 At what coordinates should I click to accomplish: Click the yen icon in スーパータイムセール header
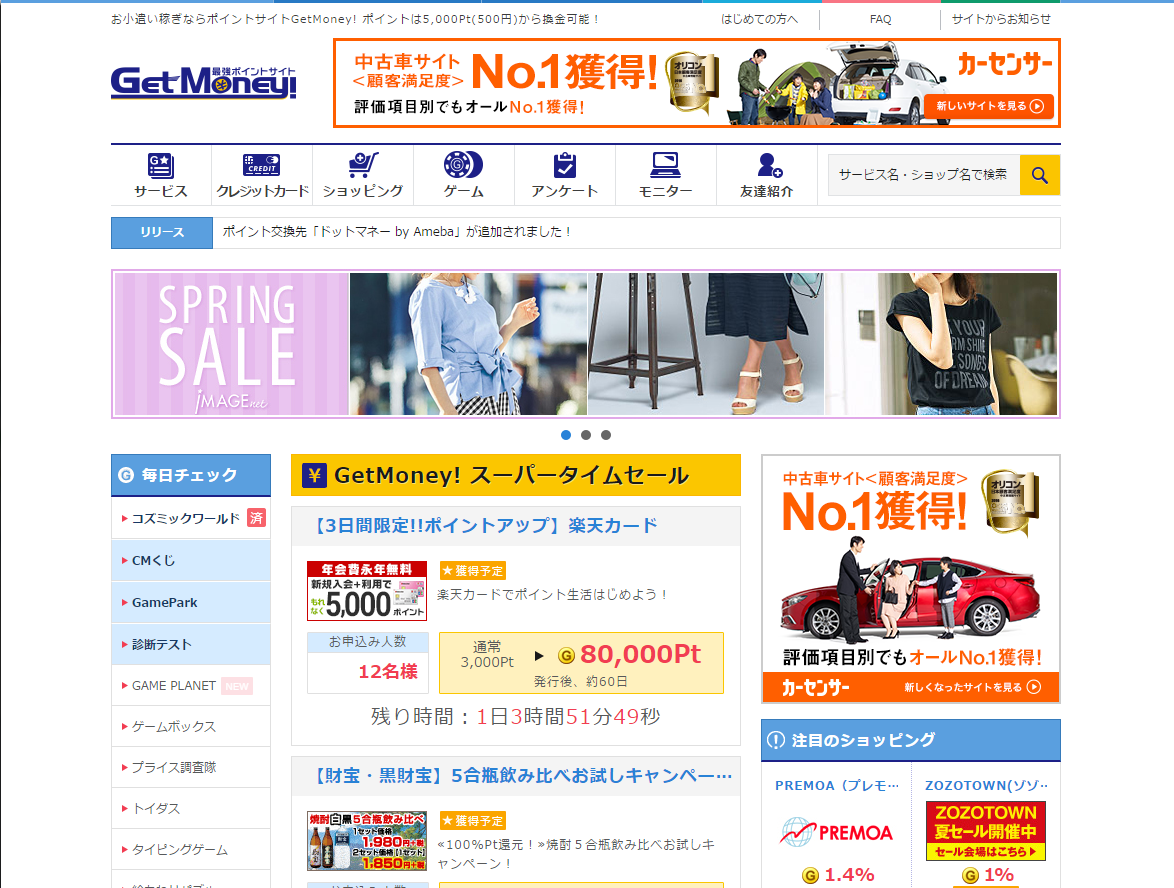pyautogui.click(x=314, y=475)
